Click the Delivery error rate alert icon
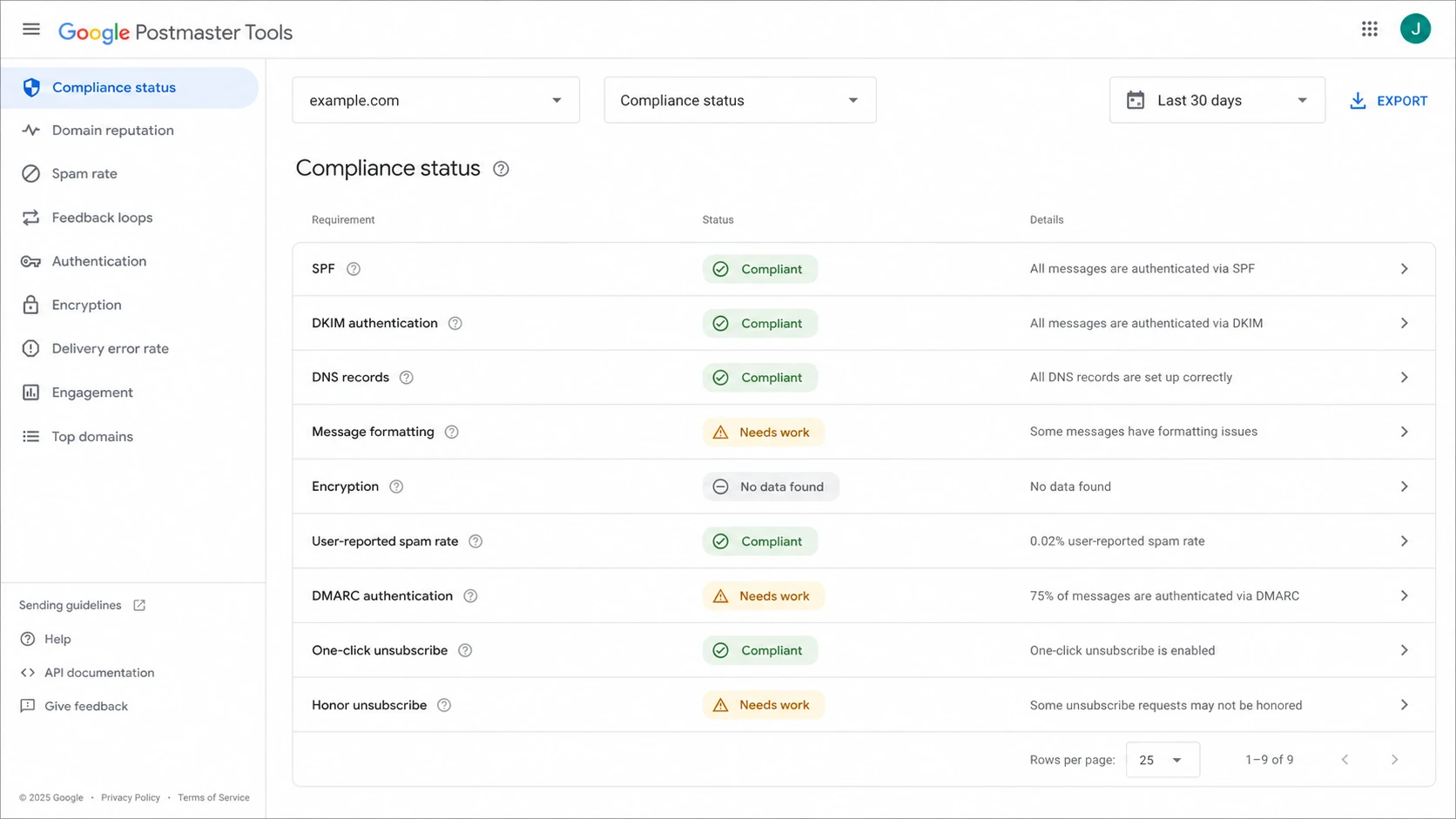 tap(31, 348)
